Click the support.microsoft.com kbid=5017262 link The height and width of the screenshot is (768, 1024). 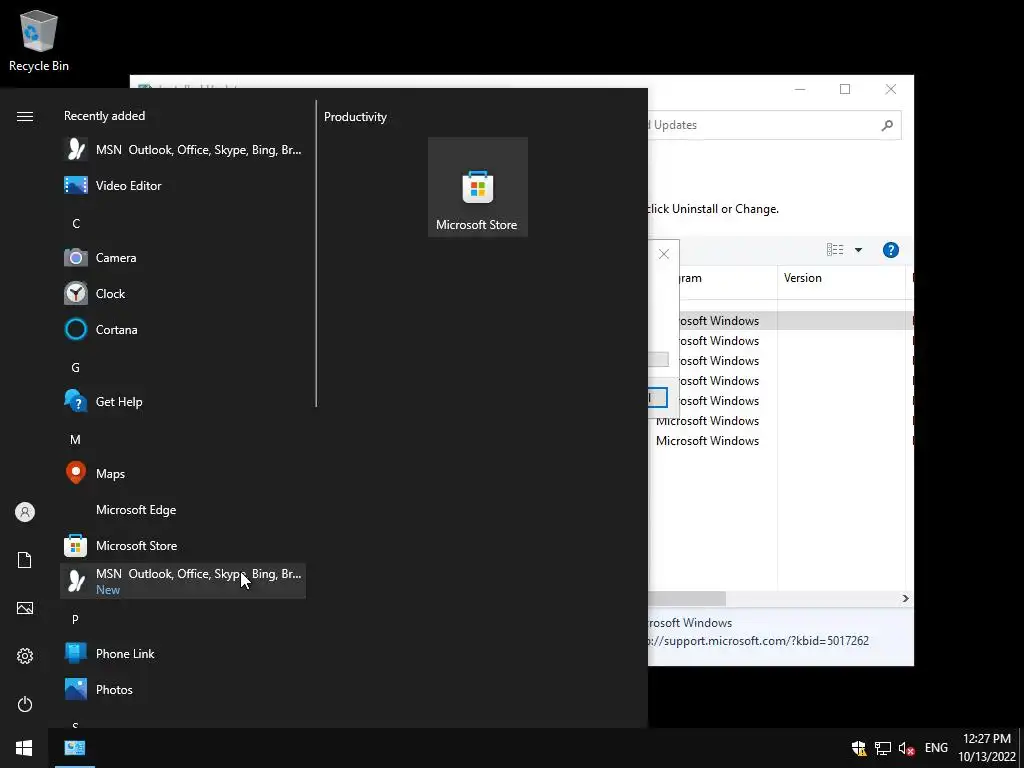pyautogui.click(x=760, y=641)
